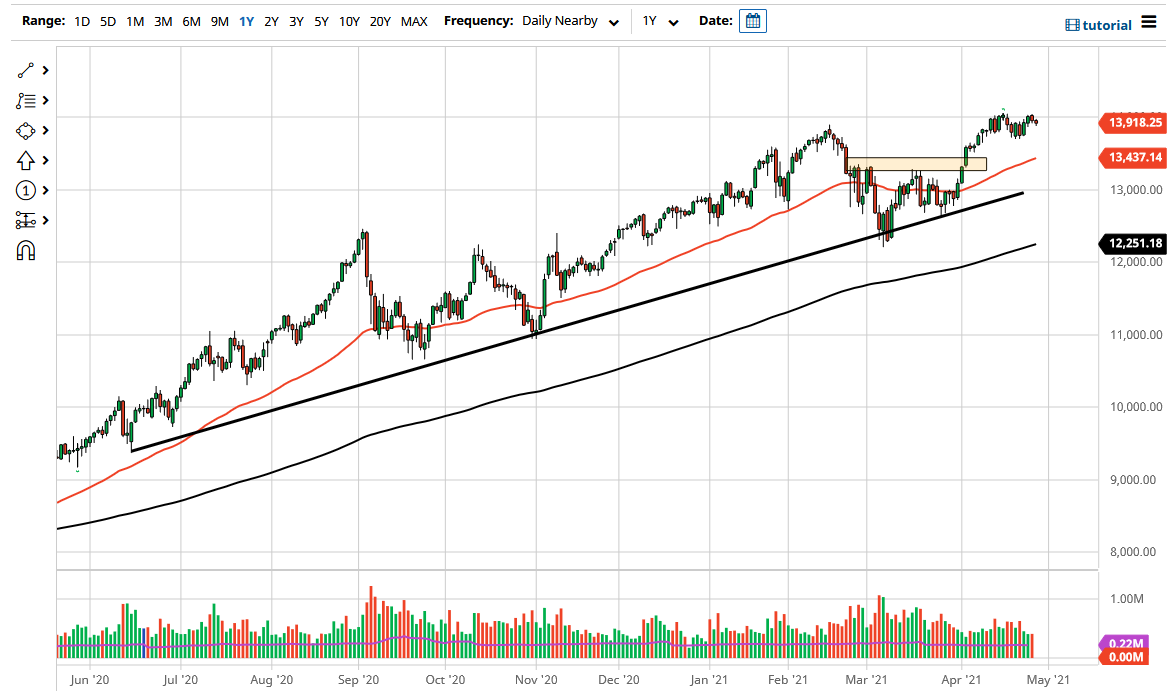The width and height of the screenshot is (1168, 696).
Task: Select the 20Y range
Action: tap(380, 20)
